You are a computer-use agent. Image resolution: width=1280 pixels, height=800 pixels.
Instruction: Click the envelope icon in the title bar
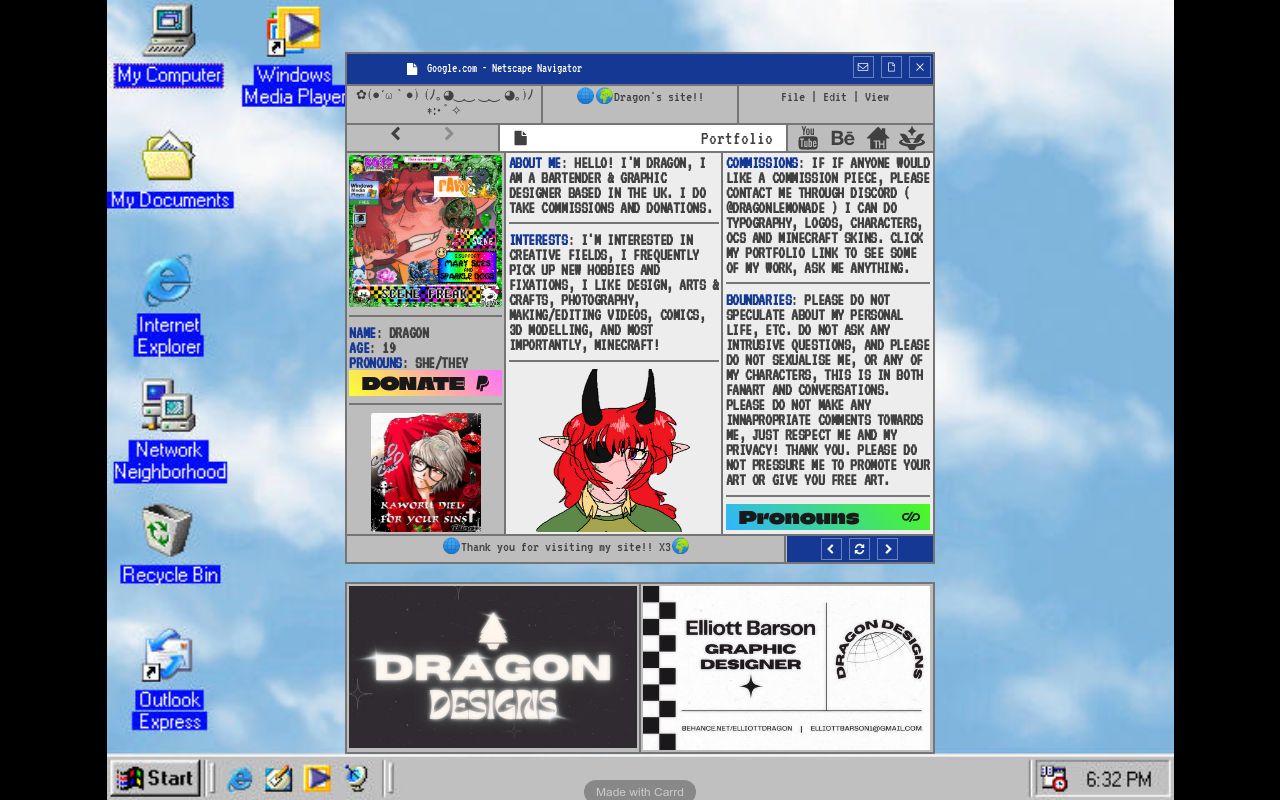pyautogui.click(x=862, y=66)
